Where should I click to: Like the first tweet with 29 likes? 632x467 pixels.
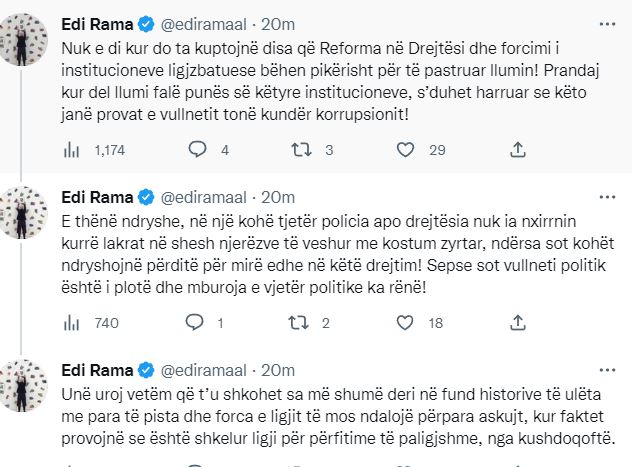coord(405,150)
